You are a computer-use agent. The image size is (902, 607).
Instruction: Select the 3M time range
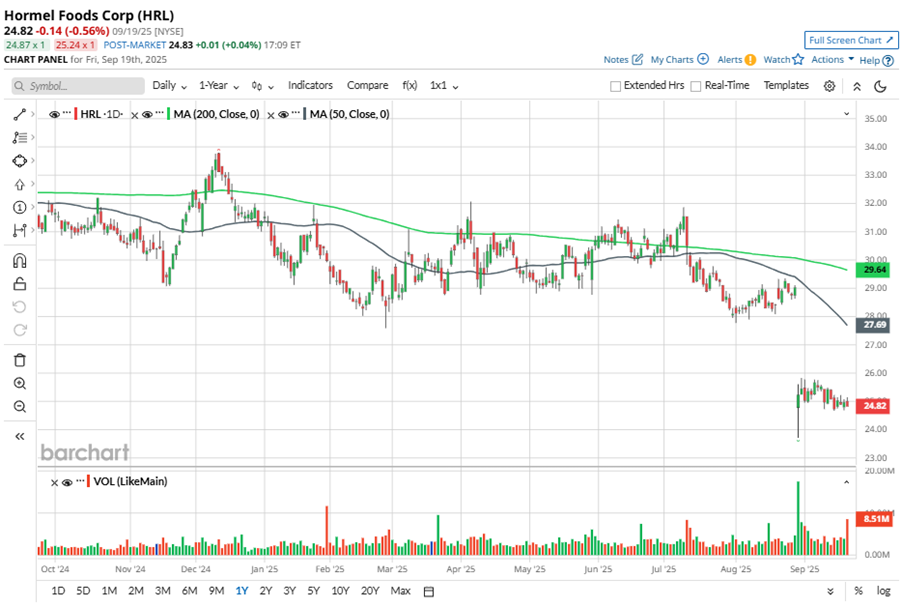pyautogui.click(x=163, y=591)
